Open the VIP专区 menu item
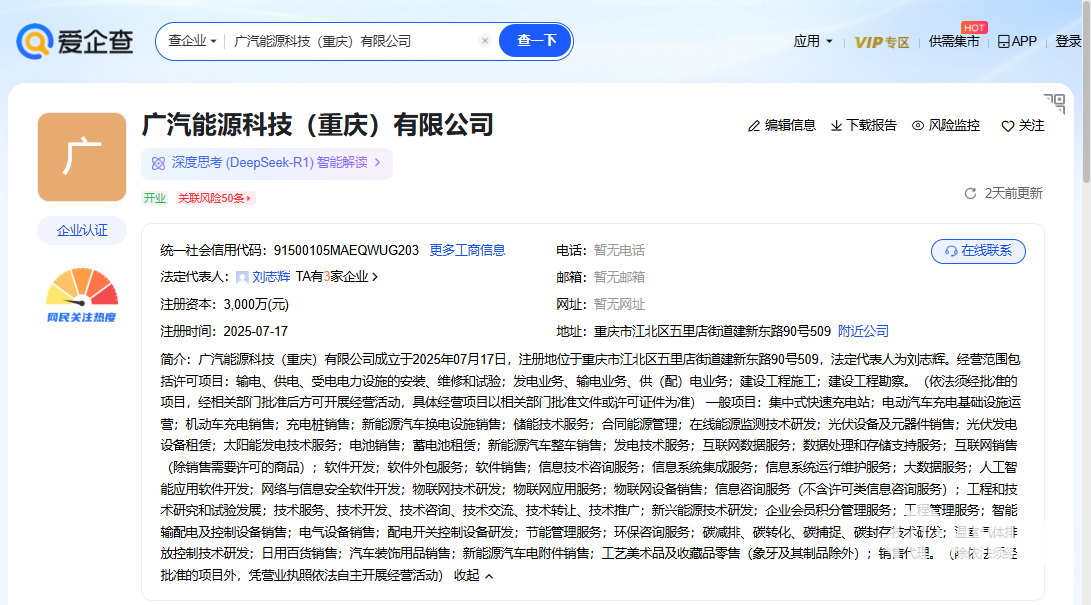1091x605 pixels. (x=881, y=42)
